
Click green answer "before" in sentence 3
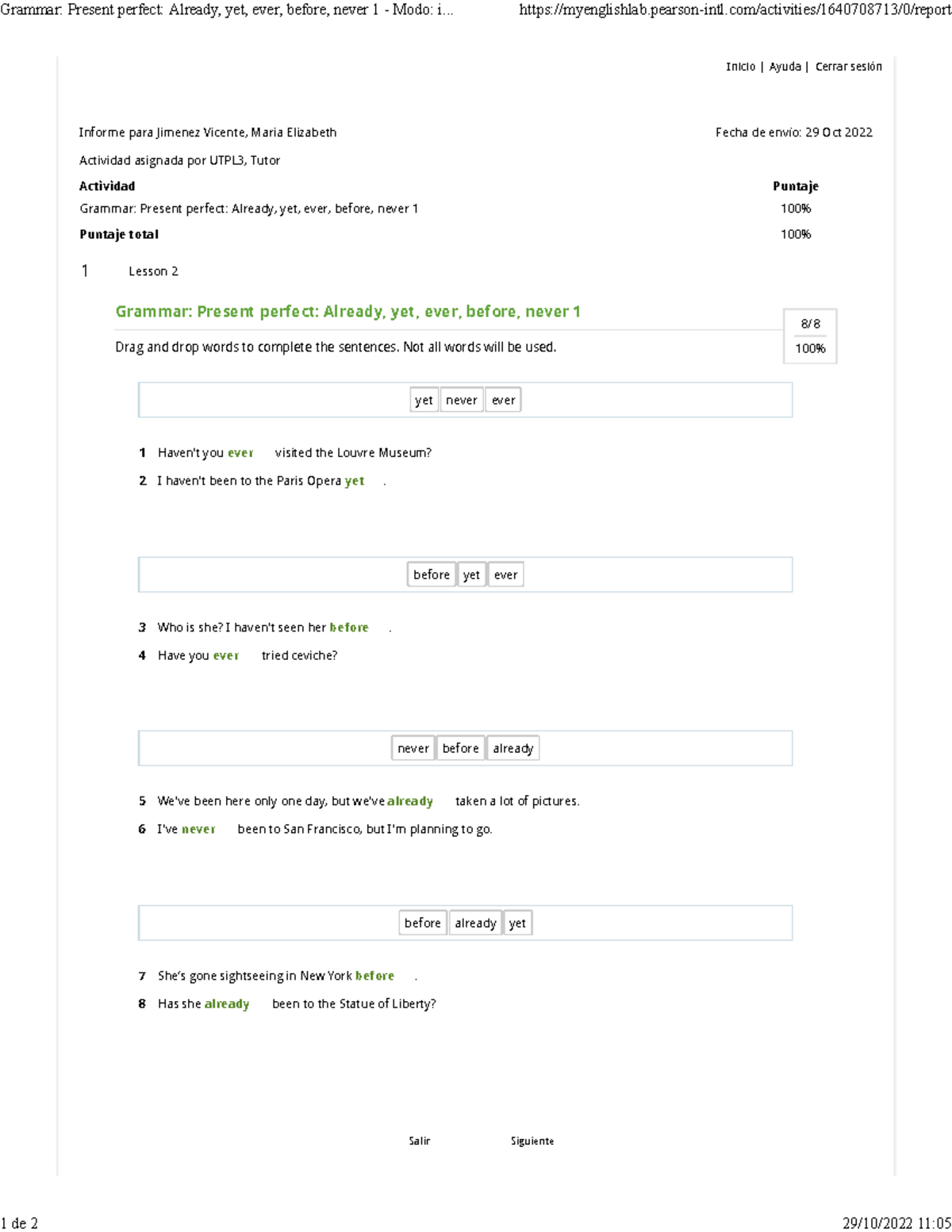click(349, 628)
